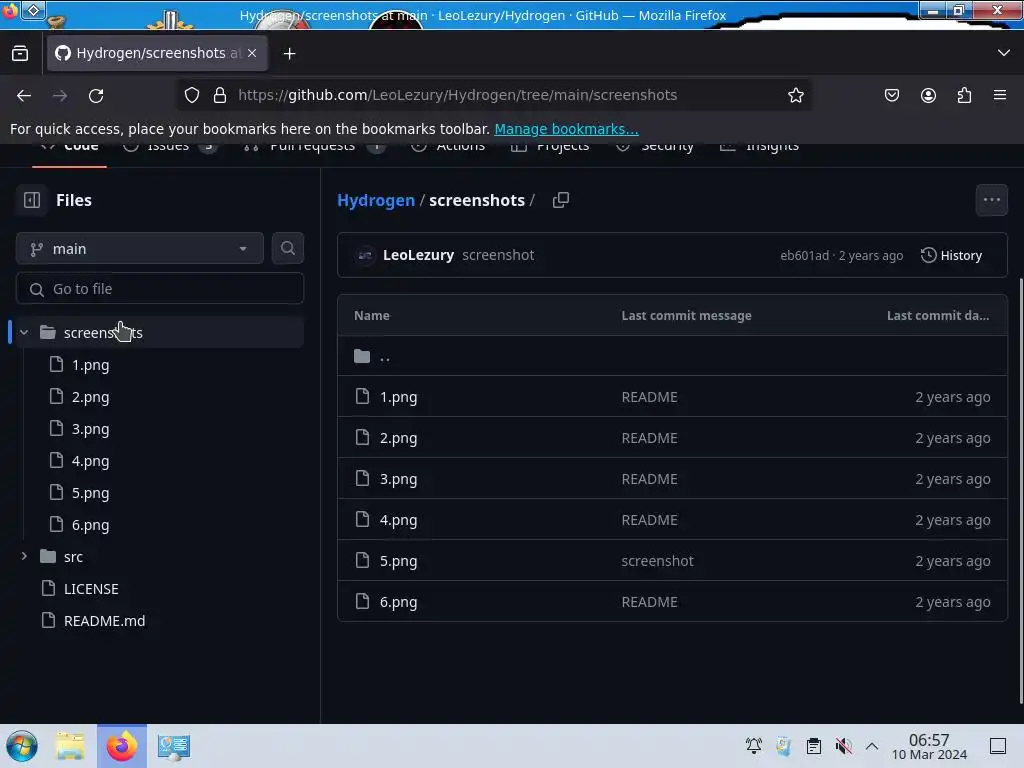Image resolution: width=1024 pixels, height=768 pixels.
Task: Open the file manager from the taskbar
Action: click(x=70, y=746)
